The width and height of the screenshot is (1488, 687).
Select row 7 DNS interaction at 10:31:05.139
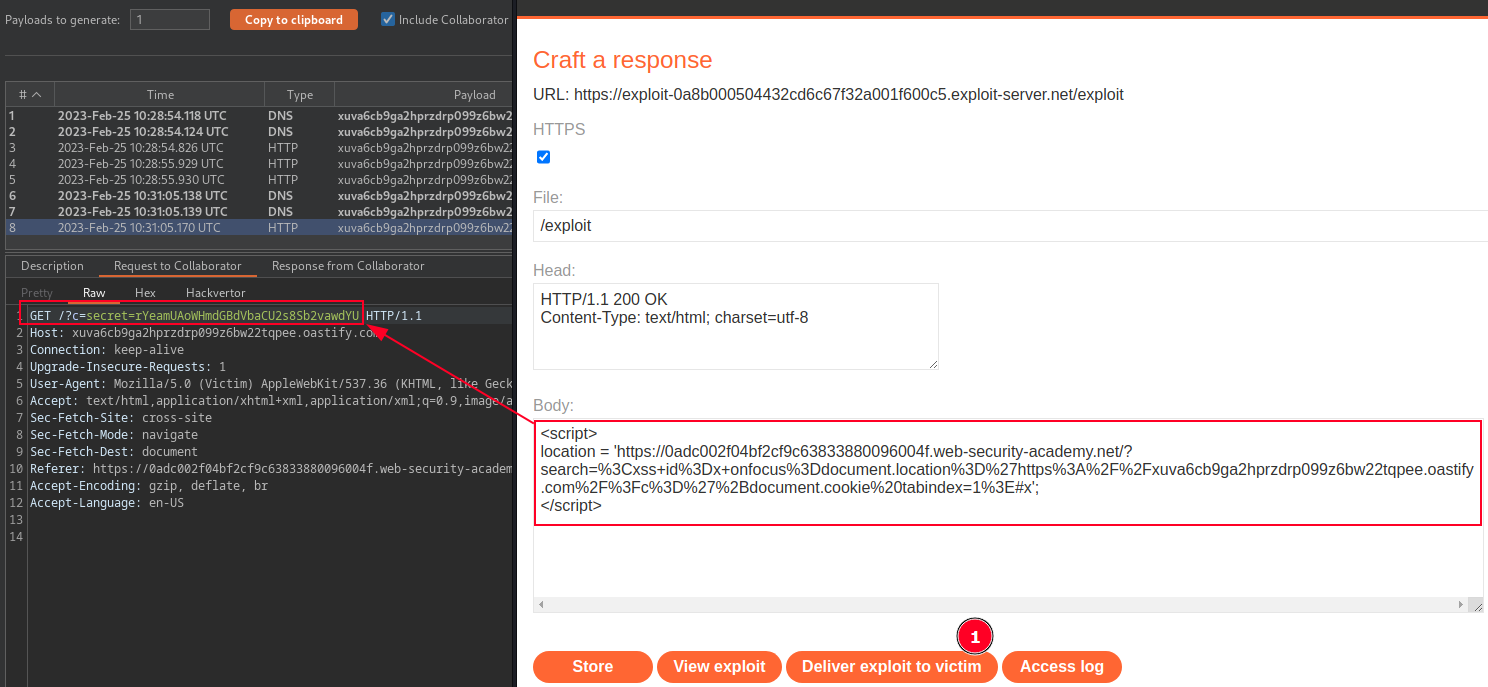[x=259, y=211]
